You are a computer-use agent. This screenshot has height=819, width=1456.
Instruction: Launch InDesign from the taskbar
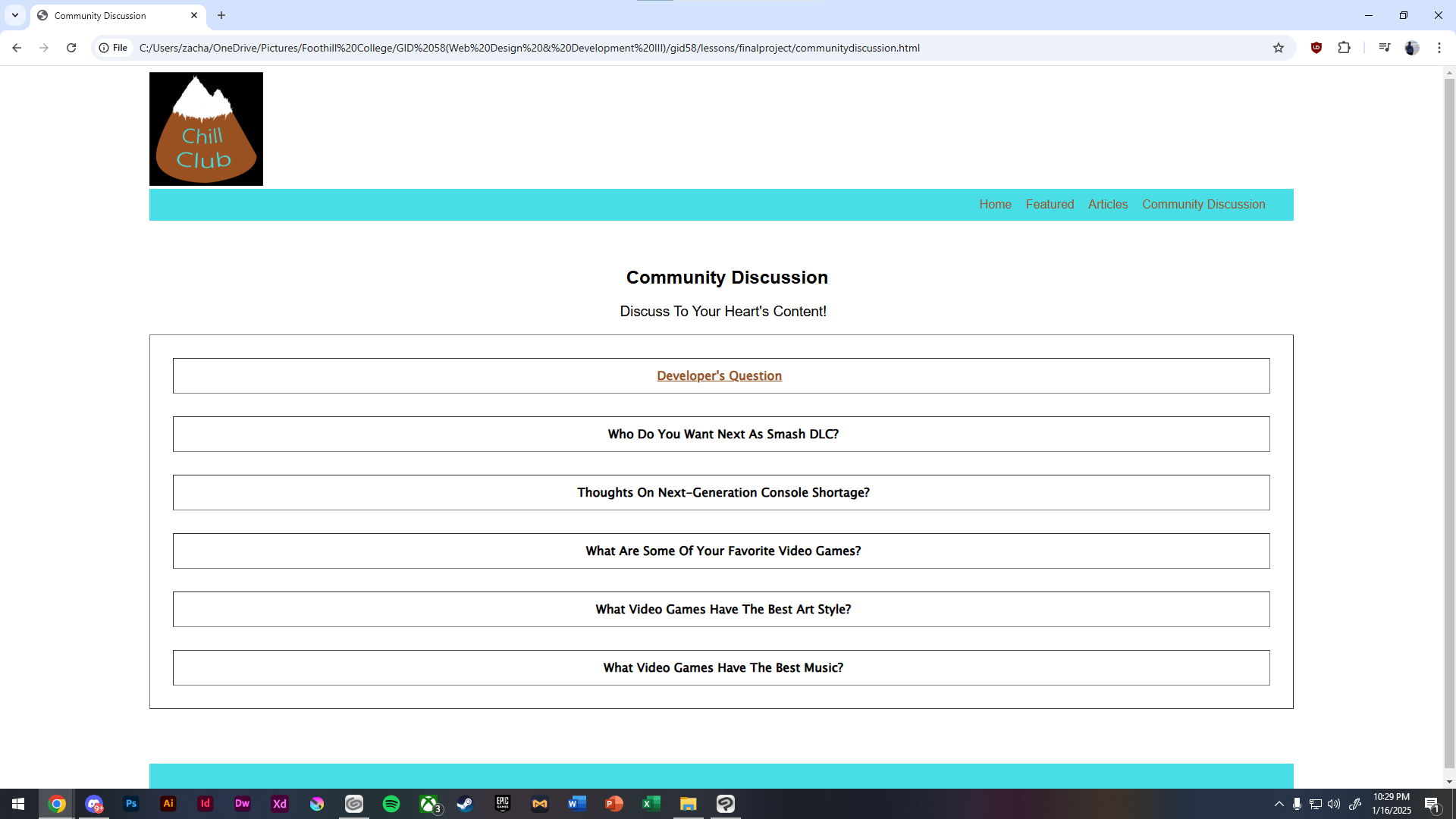tap(206, 804)
